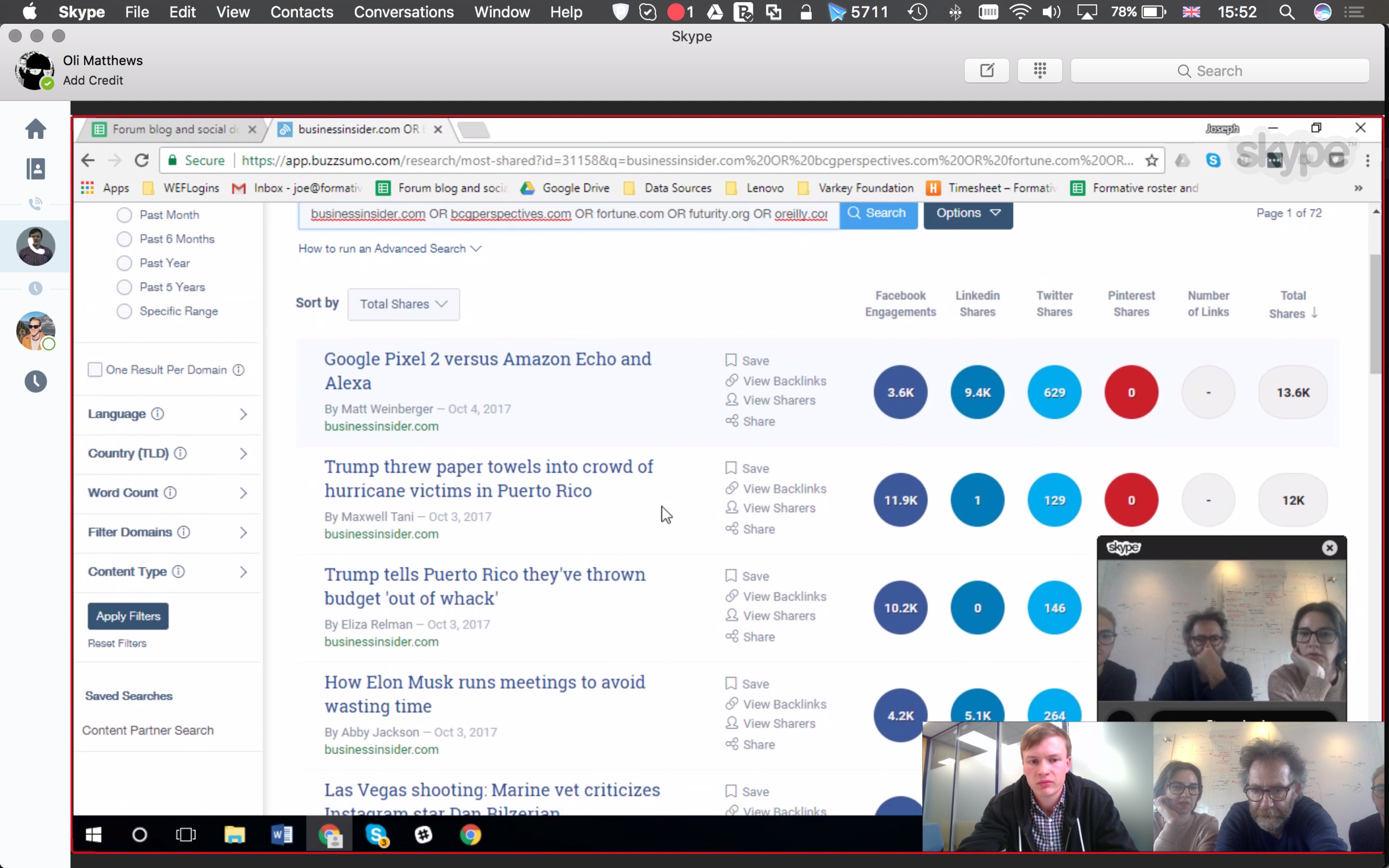The width and height of the screenshot is (1389, 868).
Task: Click Add Credit under Oli Matthews
Action: (93, 81)
